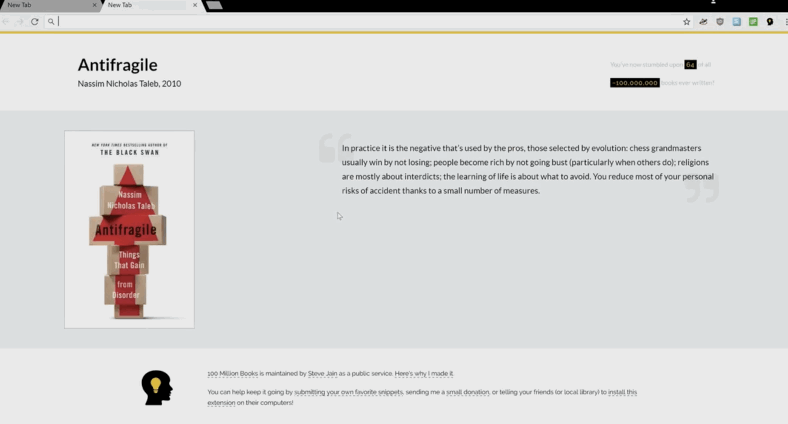
Task: Open the Here's why I made it link
Action: (424, 374)
